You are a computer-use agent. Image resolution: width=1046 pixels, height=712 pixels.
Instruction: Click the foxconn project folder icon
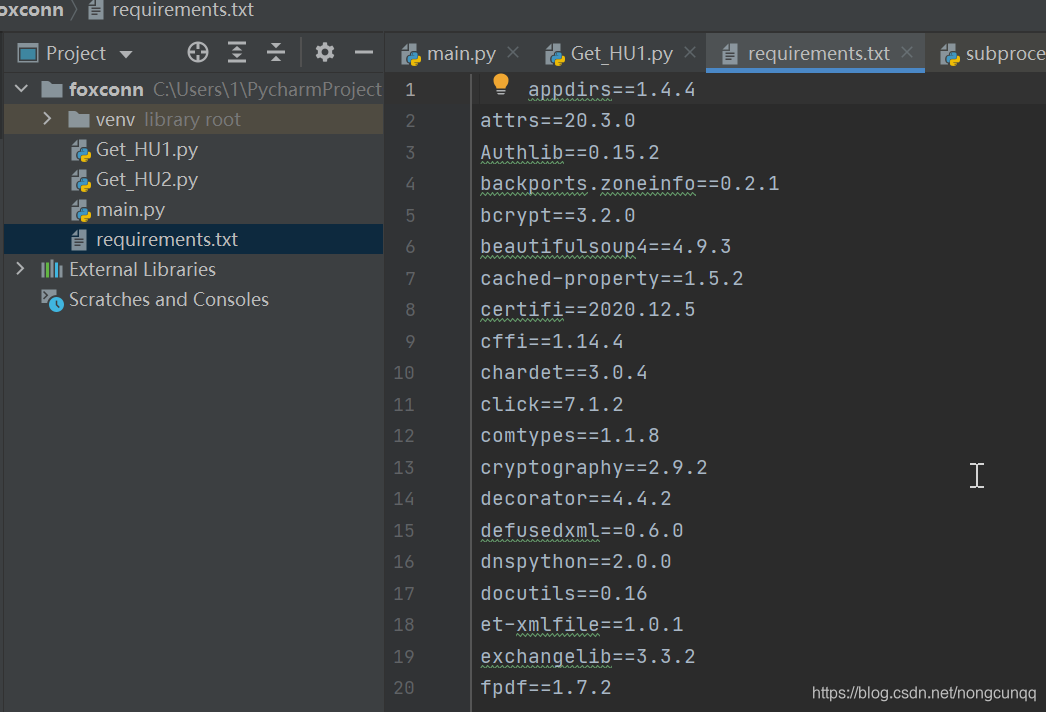tap(51, 89)
